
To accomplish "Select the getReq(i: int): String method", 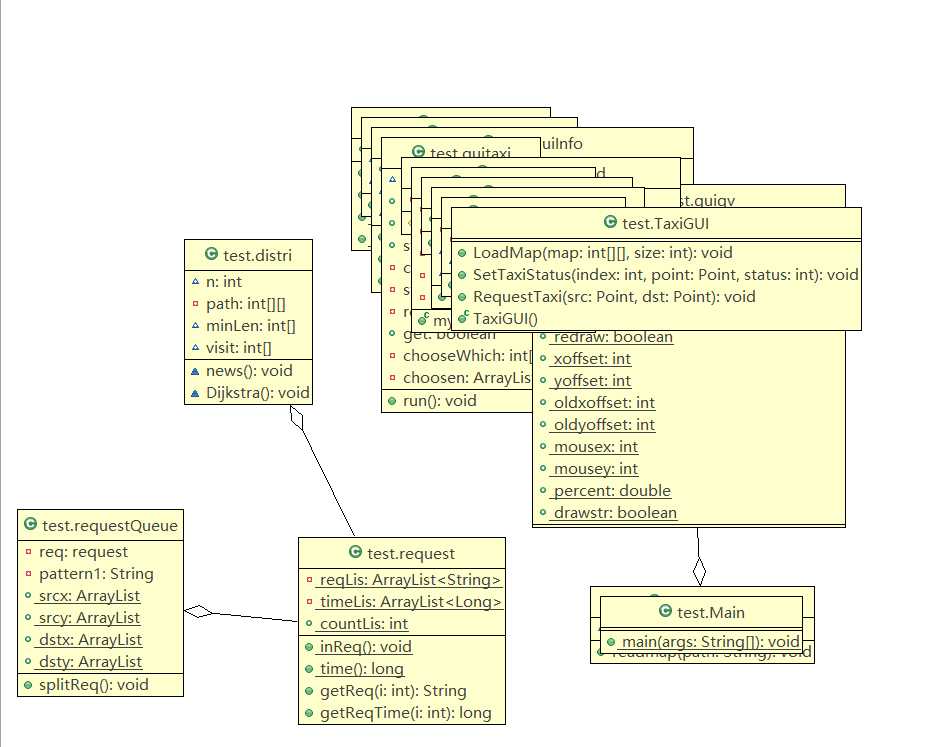I will pyautogui.click(x=393, y=691).
